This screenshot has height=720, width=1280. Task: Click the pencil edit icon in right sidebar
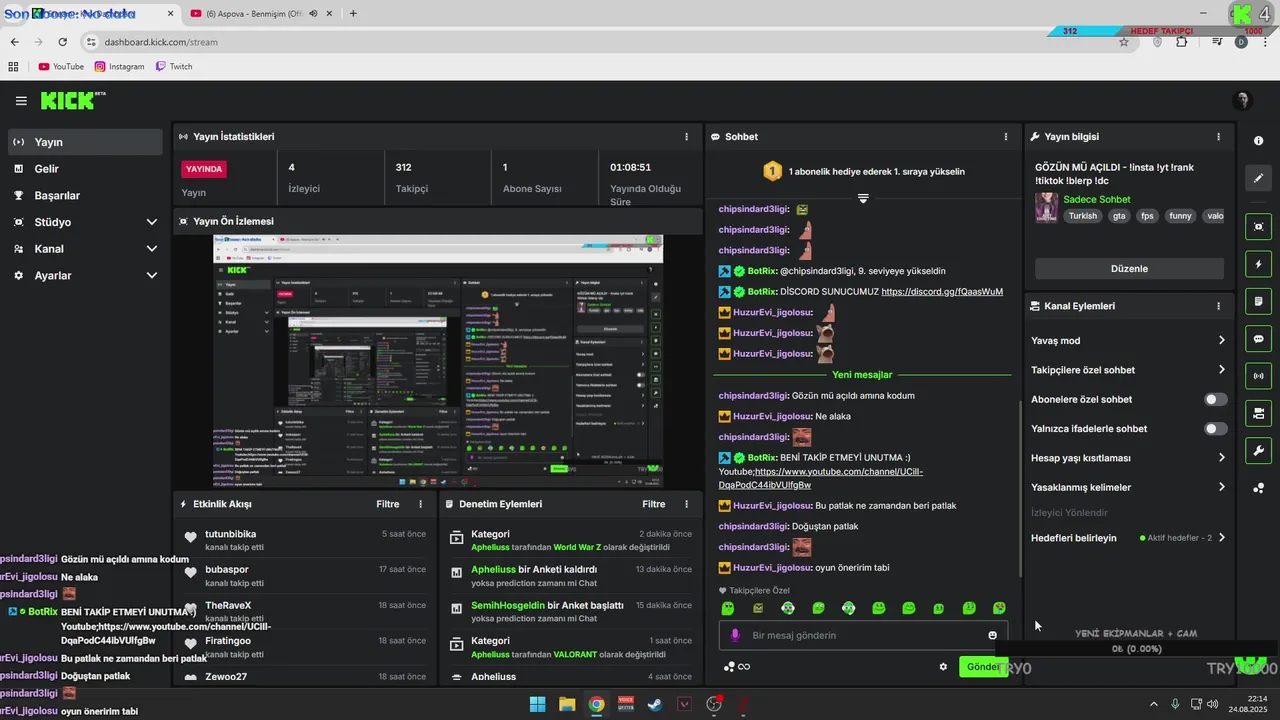(x=1258, y=178)
